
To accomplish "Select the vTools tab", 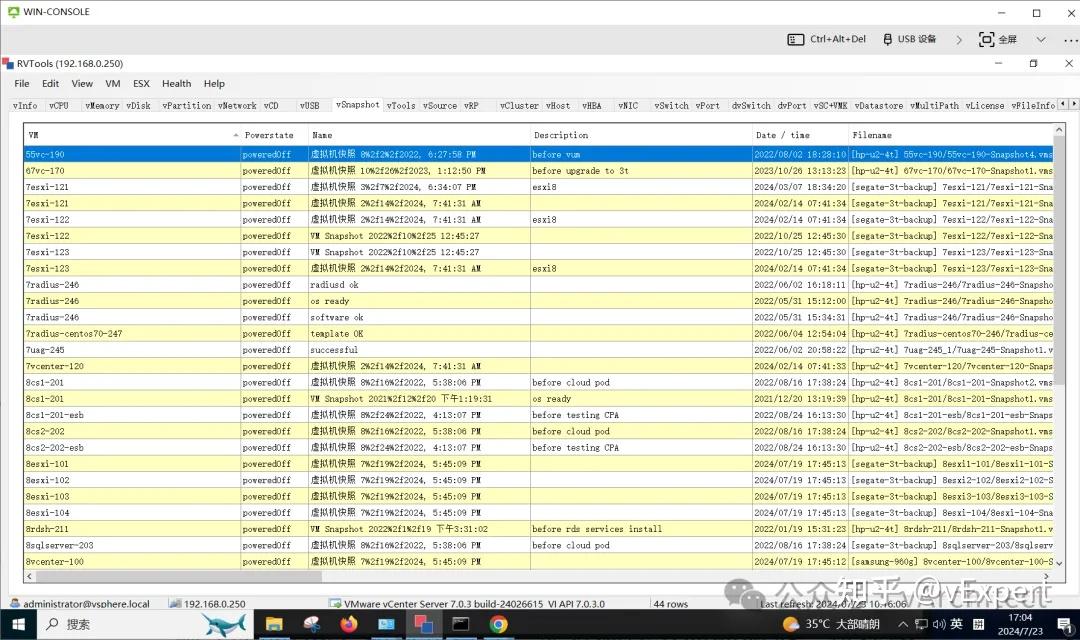I will click(x=401, y=105).
